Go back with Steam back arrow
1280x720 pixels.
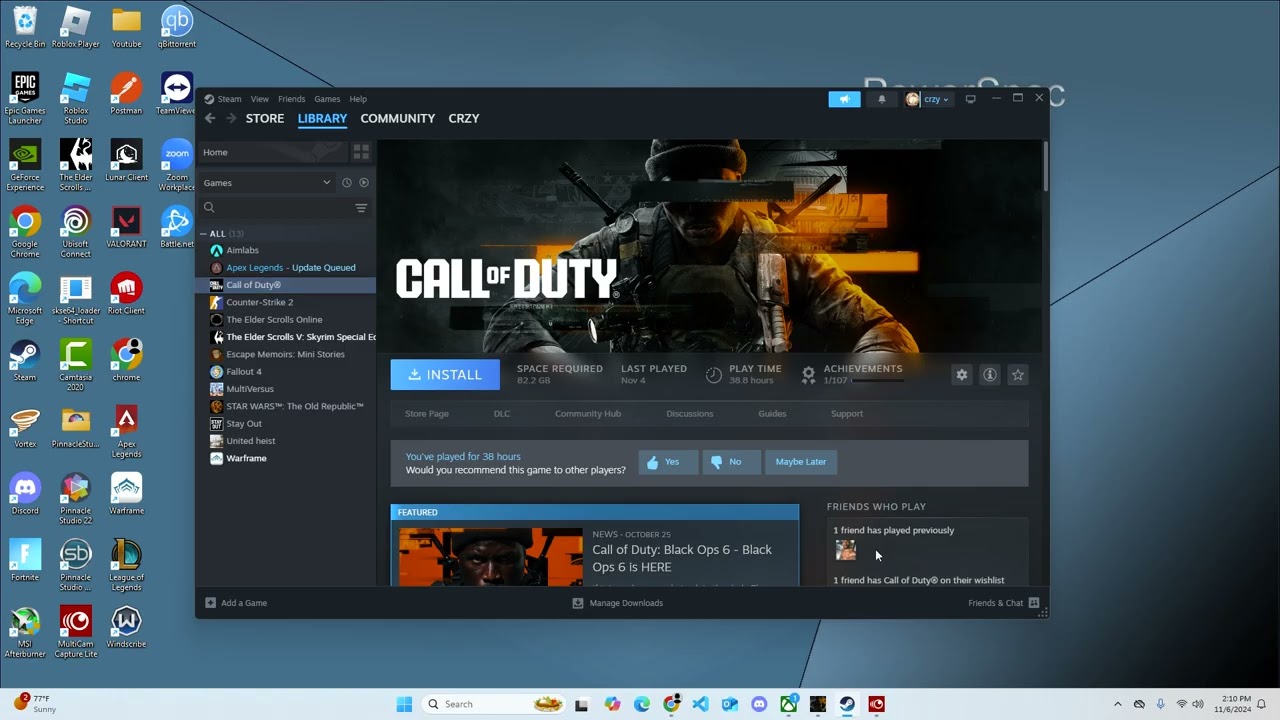coord(210,118)
